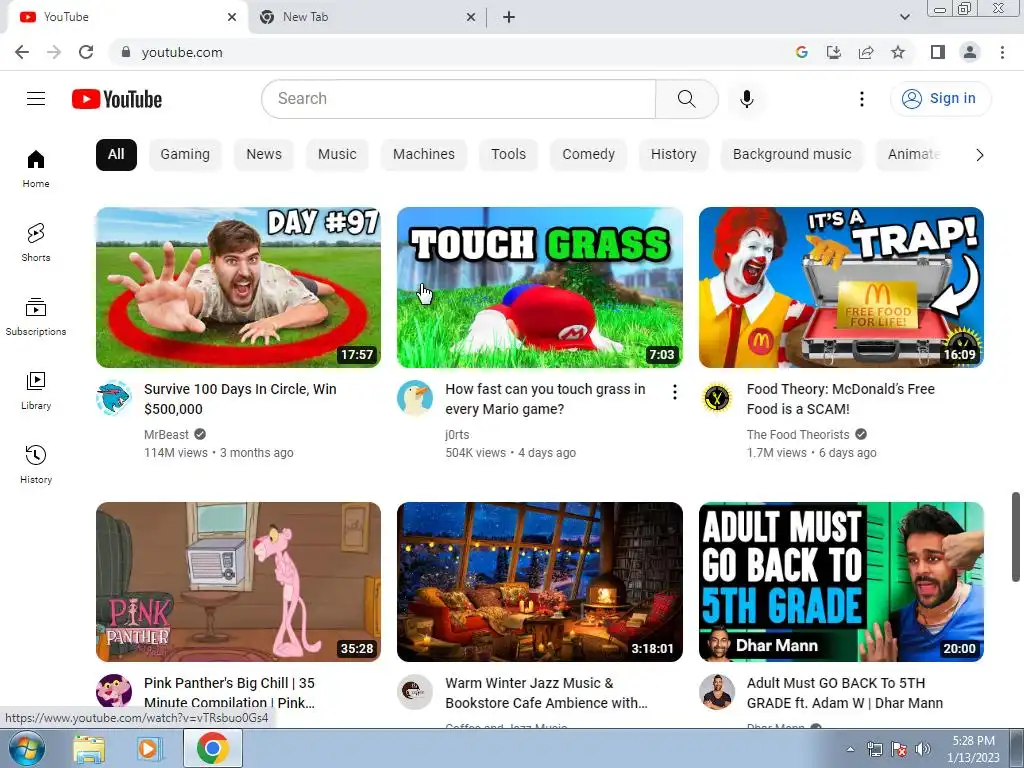1024x768 pixels.
Task: Open 'How fast can you touch grass' title
Action: (x=545, y=399)
